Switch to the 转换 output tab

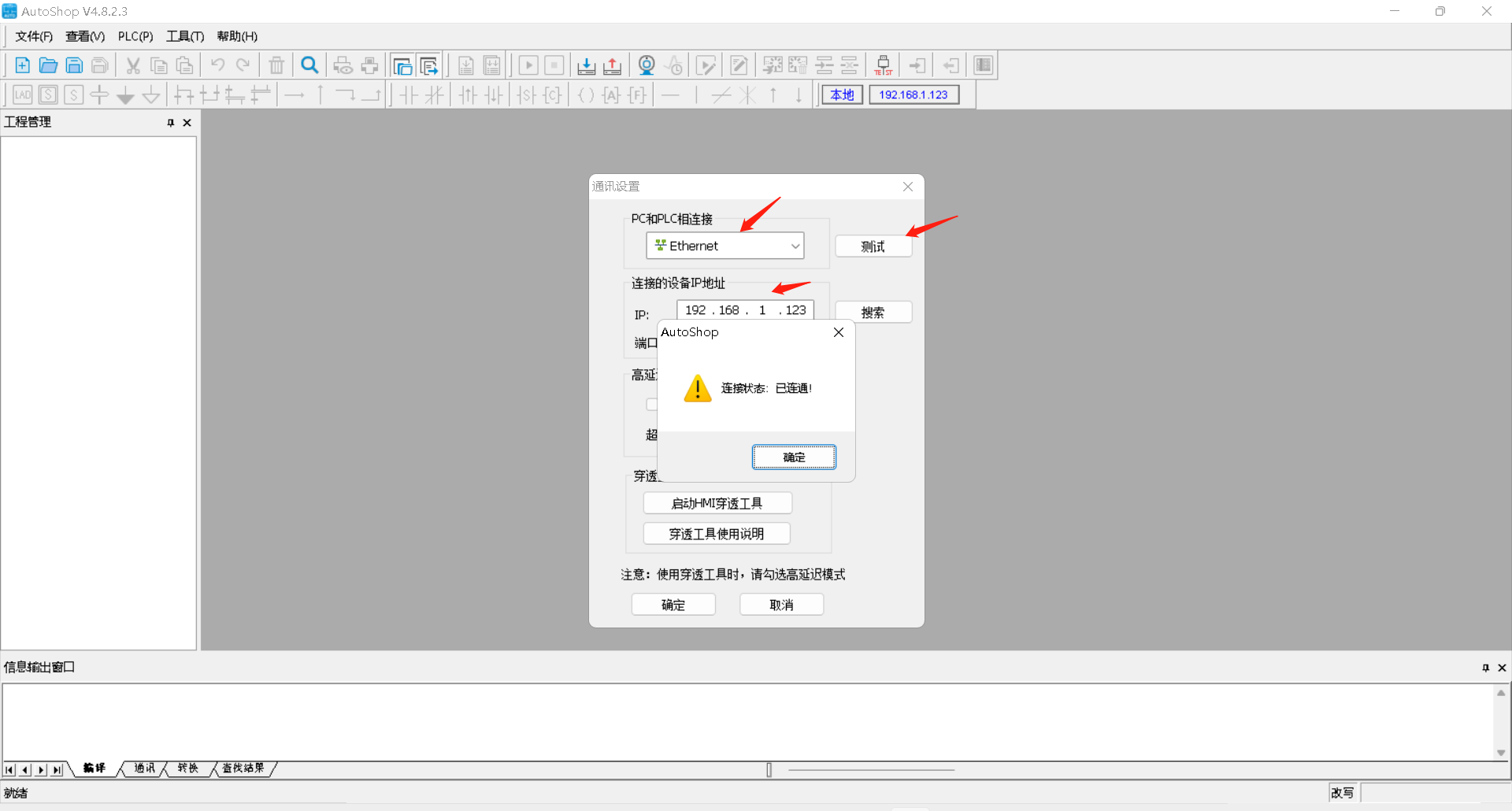click(x=188, y=768)
